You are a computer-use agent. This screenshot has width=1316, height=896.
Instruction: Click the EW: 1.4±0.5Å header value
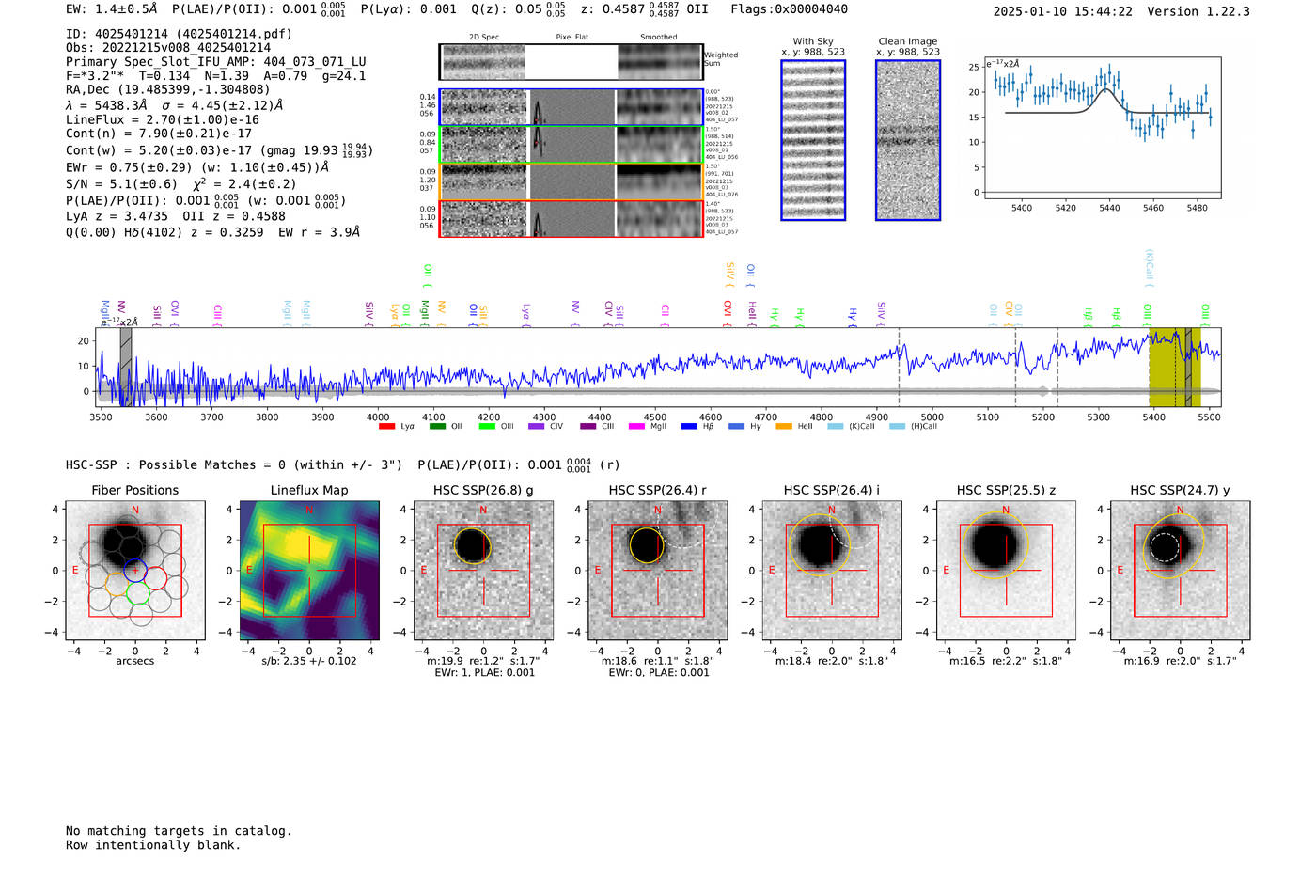click(x=112, y=9)
